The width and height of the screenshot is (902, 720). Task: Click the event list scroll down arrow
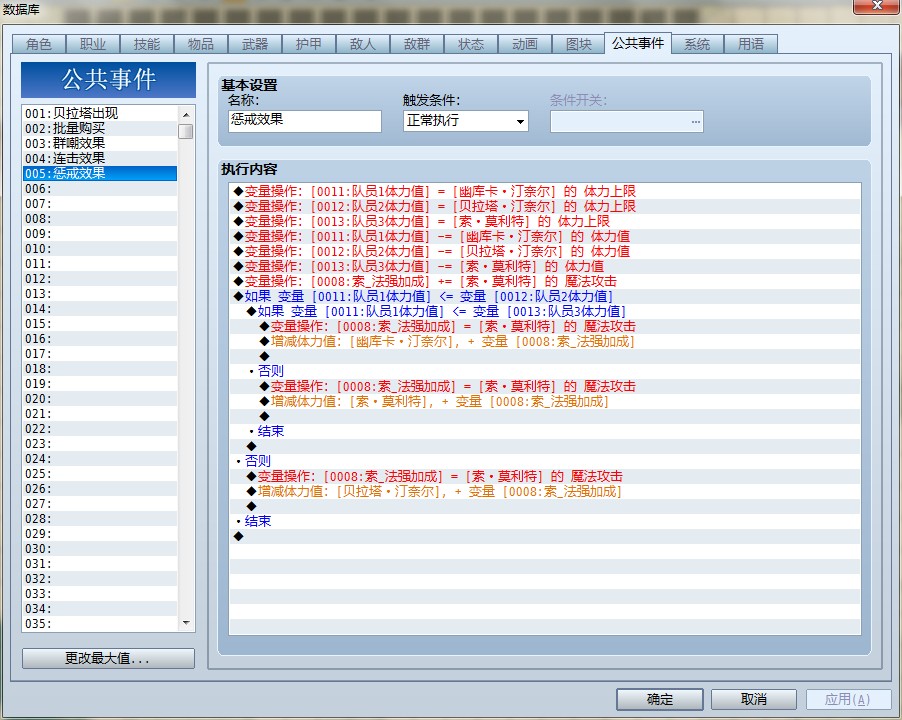pos(186,623)
